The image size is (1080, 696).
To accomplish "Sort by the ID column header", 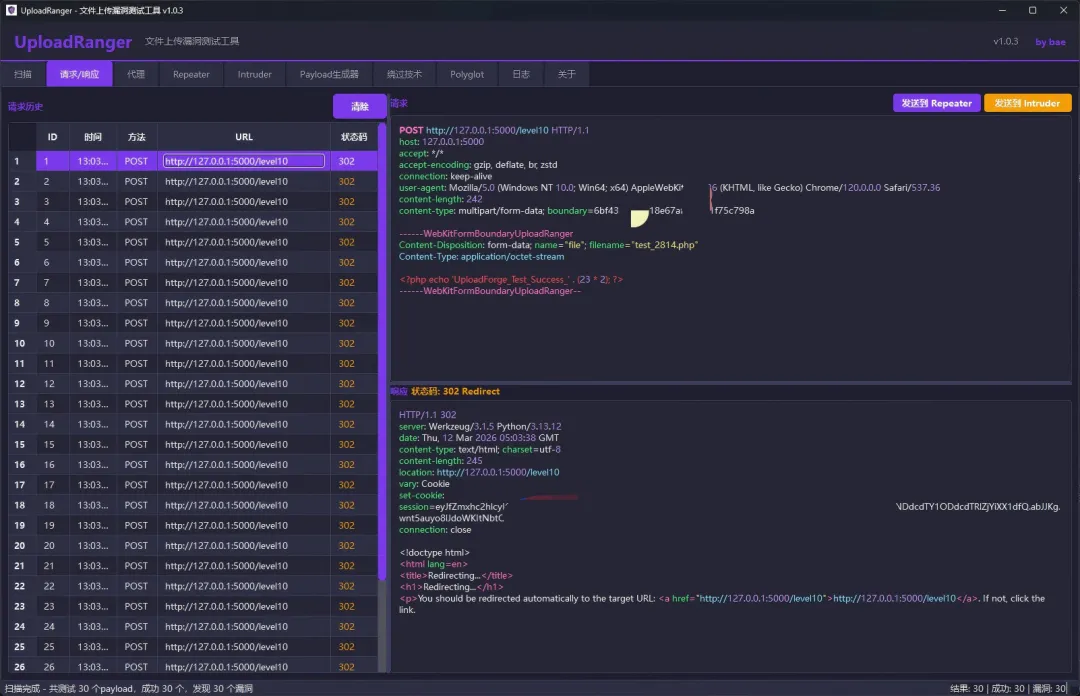I will pos(52,137).
